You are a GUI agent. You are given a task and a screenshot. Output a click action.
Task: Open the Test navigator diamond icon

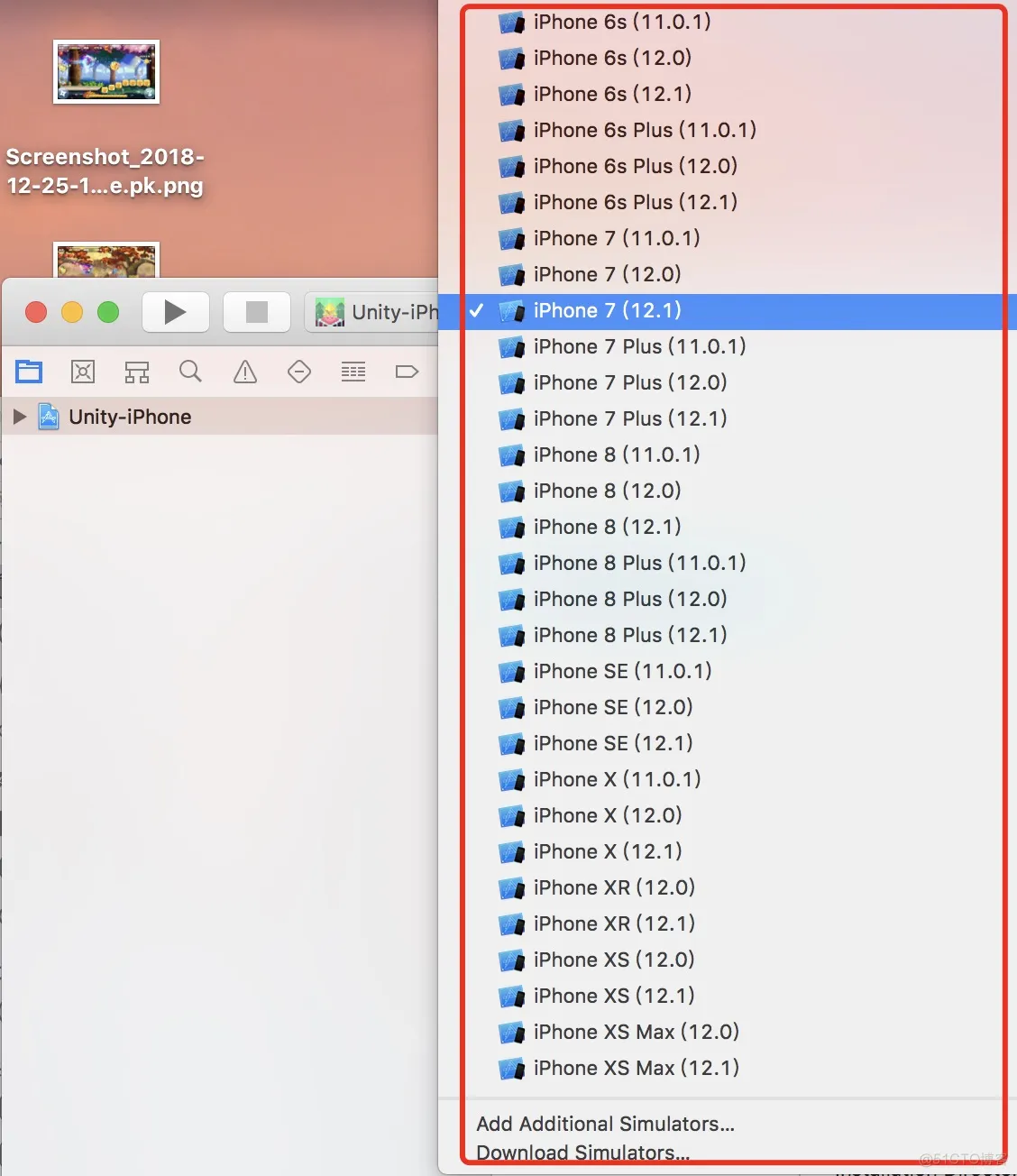[x=299, y=371]
